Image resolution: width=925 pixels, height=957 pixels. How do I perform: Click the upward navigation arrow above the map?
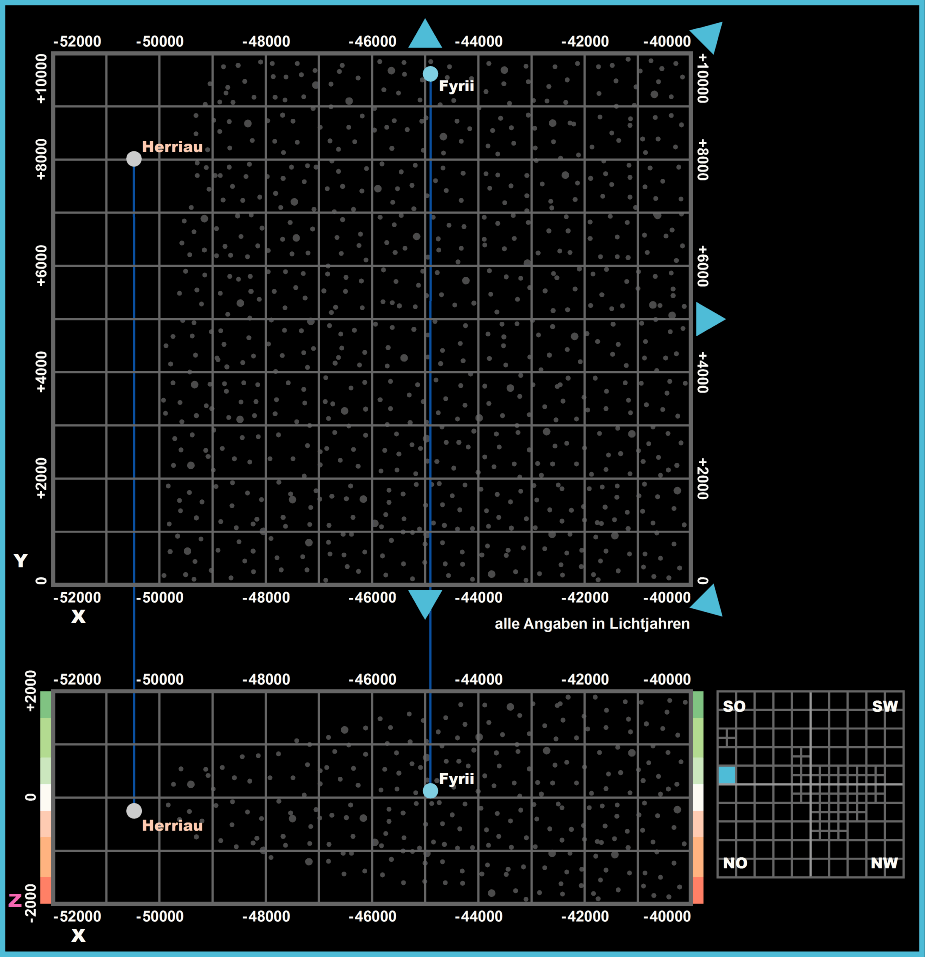425,36
